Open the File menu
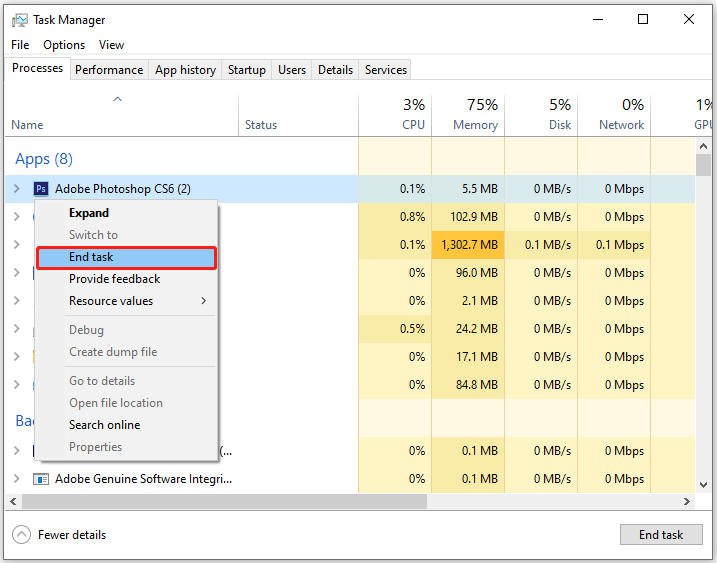 coord(20,45)
